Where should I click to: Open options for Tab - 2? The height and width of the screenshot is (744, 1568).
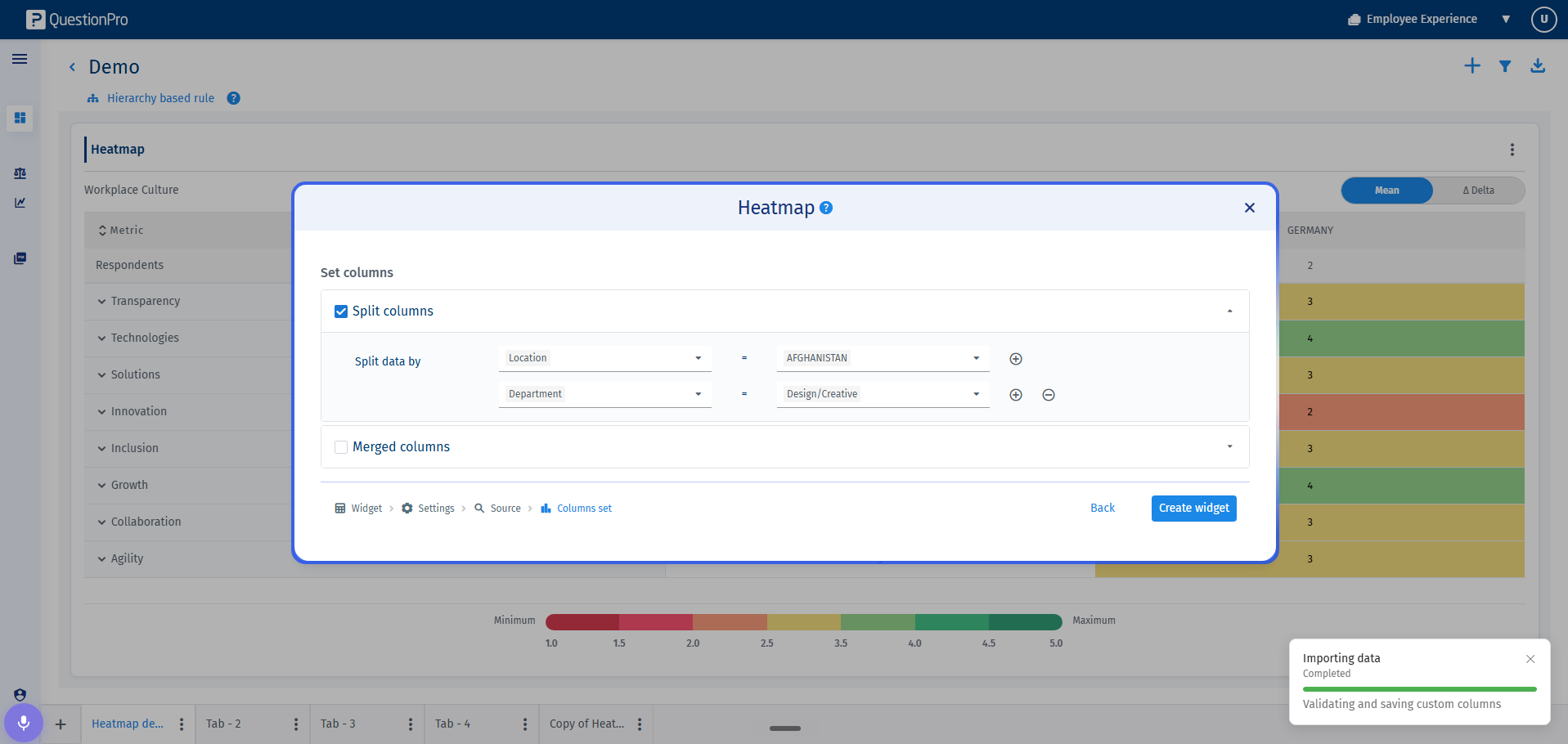click(296, 724)
